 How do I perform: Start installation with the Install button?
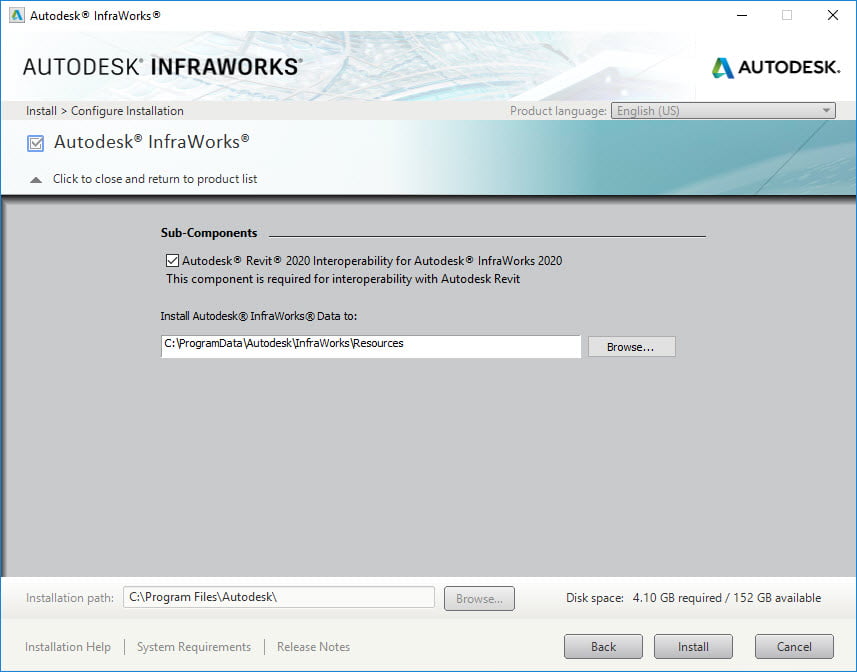tap(693, 647)
